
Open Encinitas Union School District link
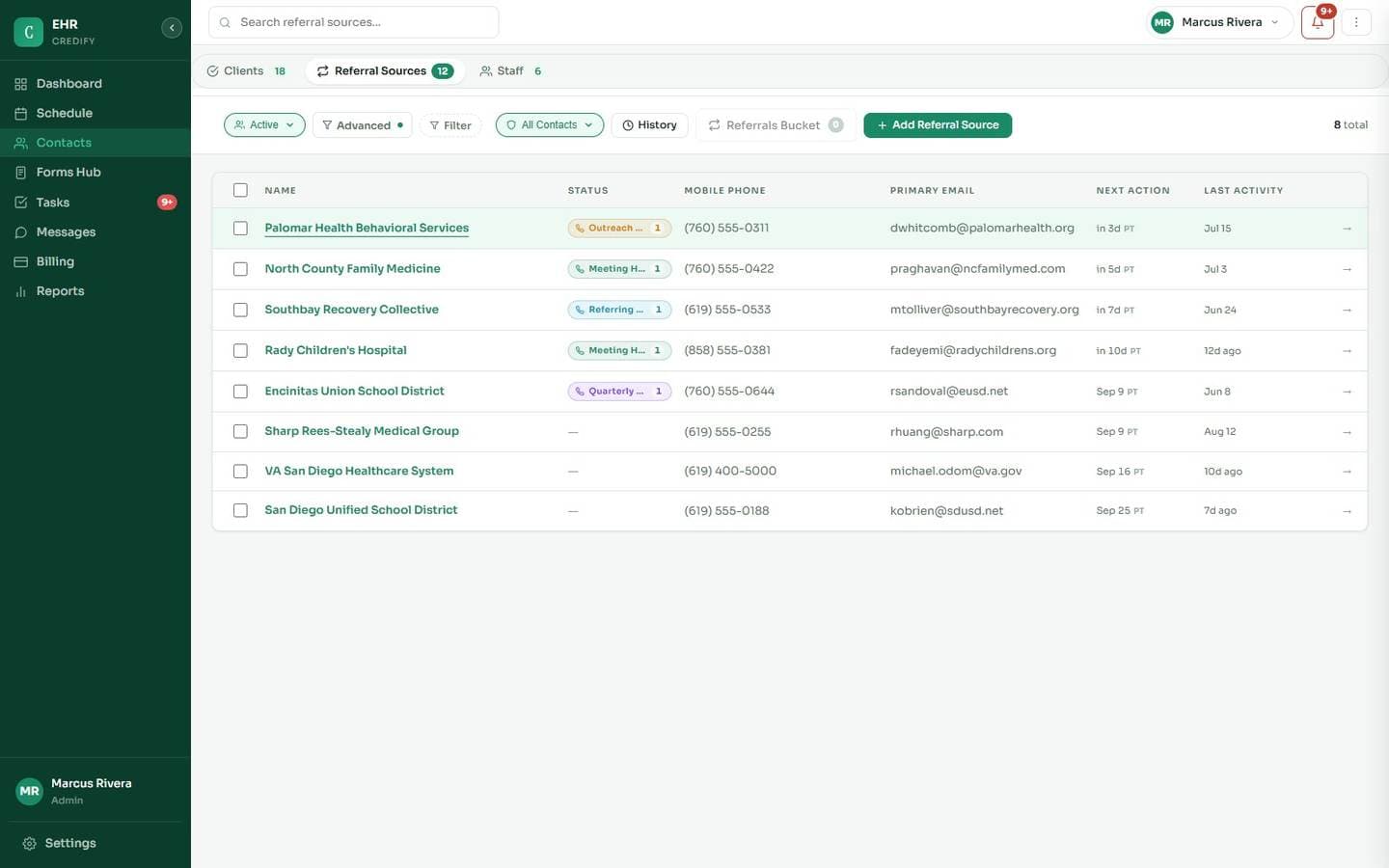point(354,391)
